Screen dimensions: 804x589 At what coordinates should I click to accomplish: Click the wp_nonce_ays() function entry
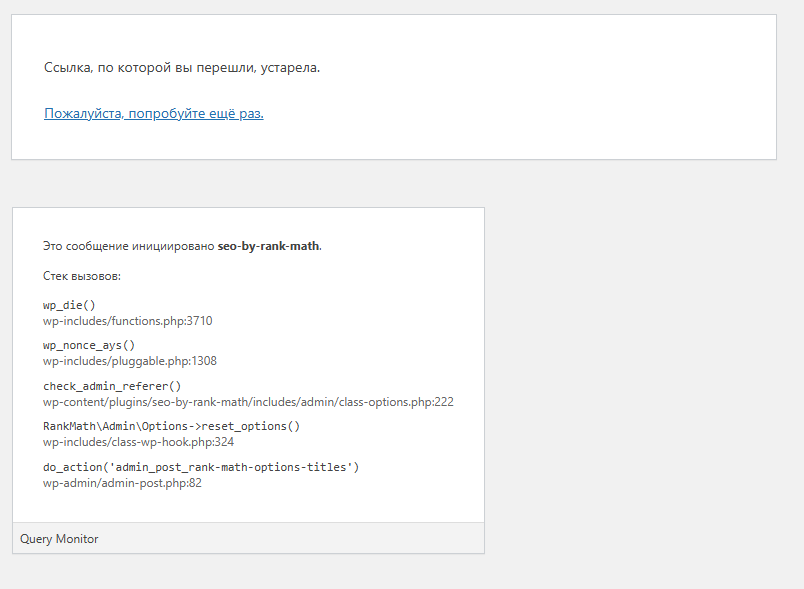[88, 345]
